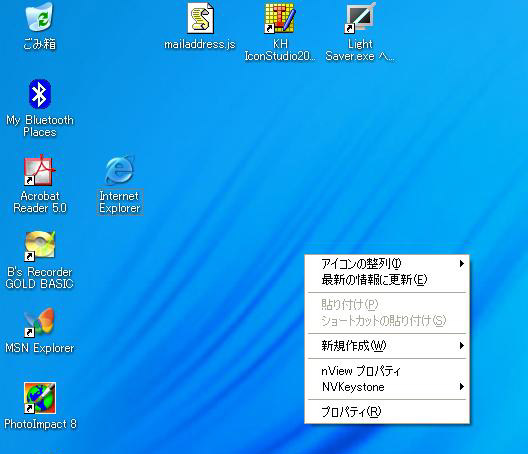Expand the アイコンの整列 submenu arrow
The width and height of the screenshot is (528, 454).
(462, 263)
